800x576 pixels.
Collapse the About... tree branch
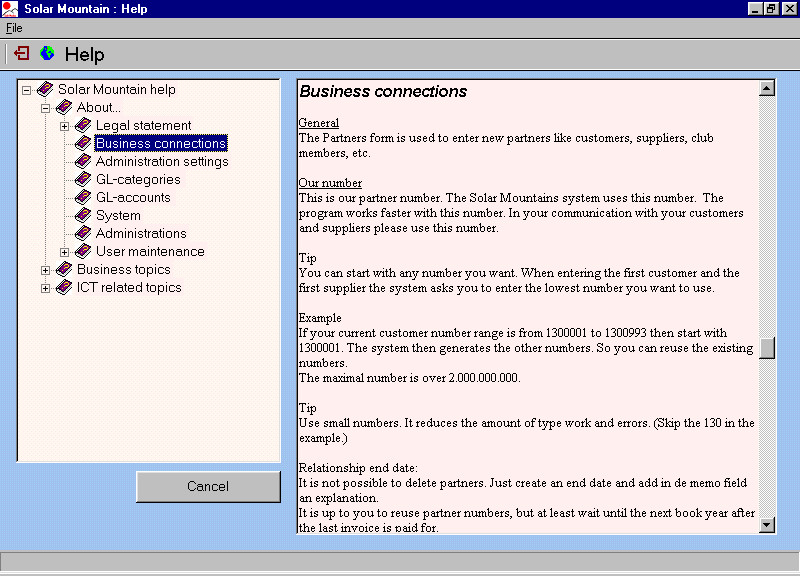45,108
